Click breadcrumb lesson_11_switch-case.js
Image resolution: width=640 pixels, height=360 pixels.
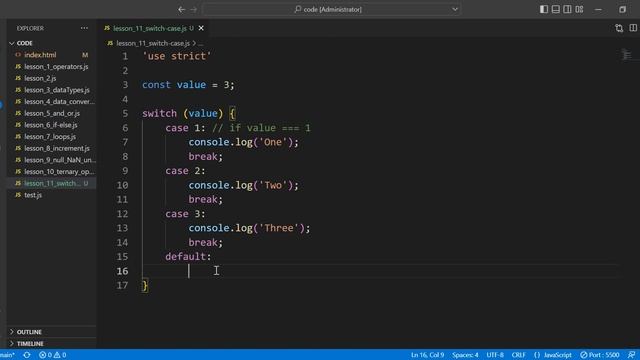(x=153, y=43)
